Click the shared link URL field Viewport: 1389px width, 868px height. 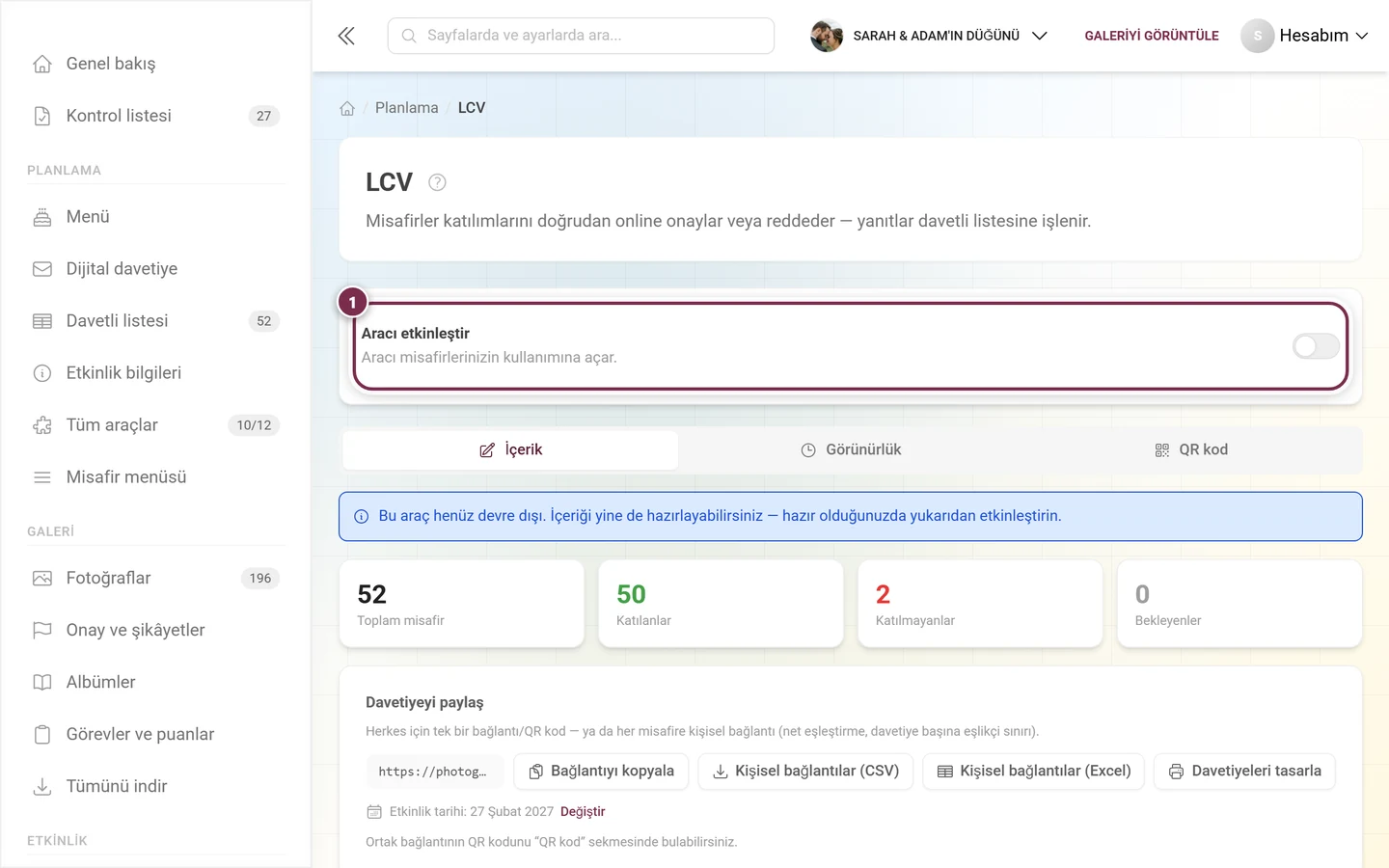click(x=434, y=772)
